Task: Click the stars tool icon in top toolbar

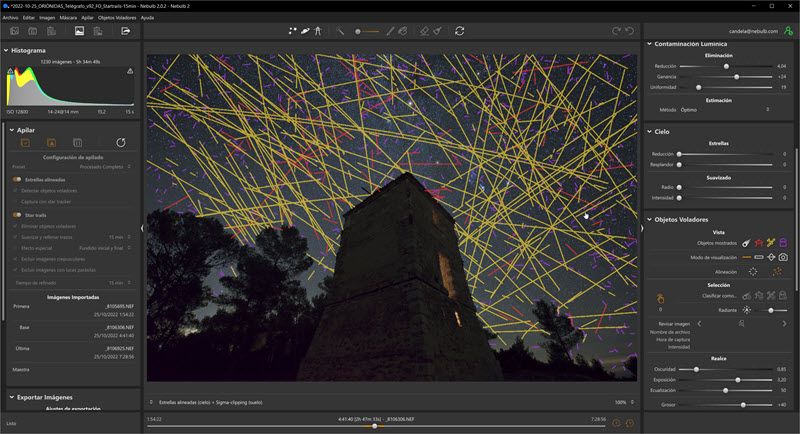Action: pyautogui.click(x=292, y=31)
